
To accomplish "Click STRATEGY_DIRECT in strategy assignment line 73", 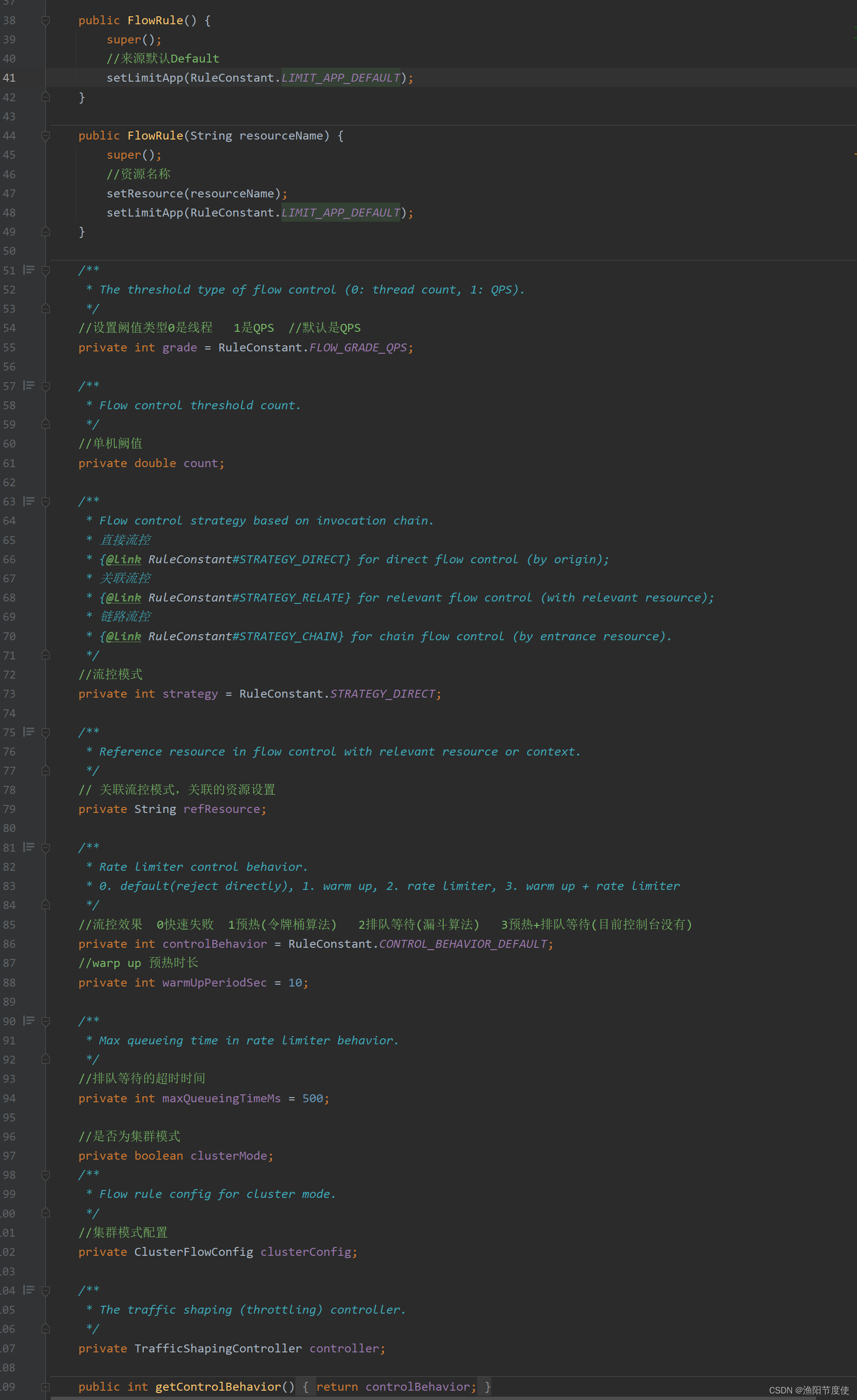I will 383,694.
